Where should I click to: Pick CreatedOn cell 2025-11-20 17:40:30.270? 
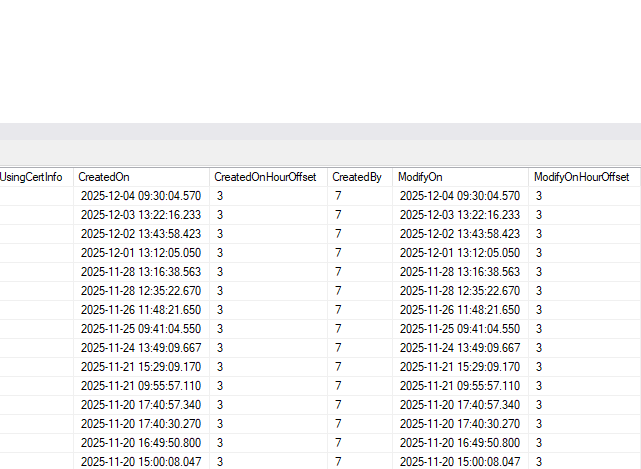(x=141, y=424)
